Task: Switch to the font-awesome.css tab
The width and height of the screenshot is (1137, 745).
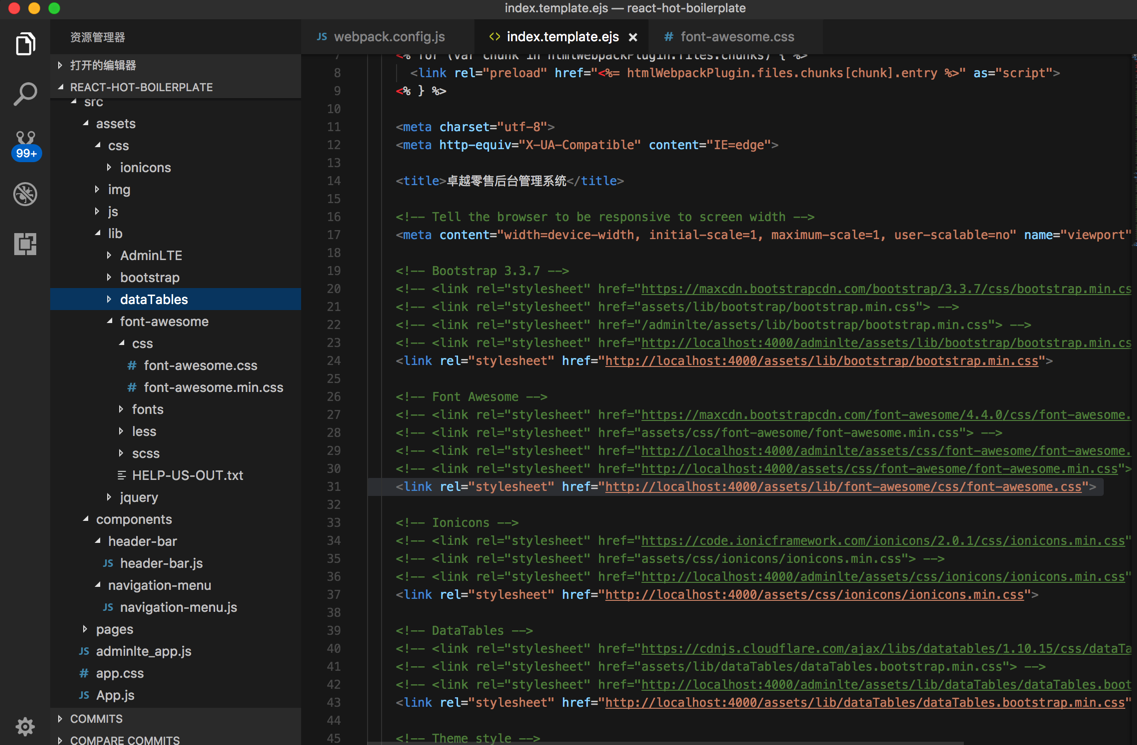Action: [736, 37]
